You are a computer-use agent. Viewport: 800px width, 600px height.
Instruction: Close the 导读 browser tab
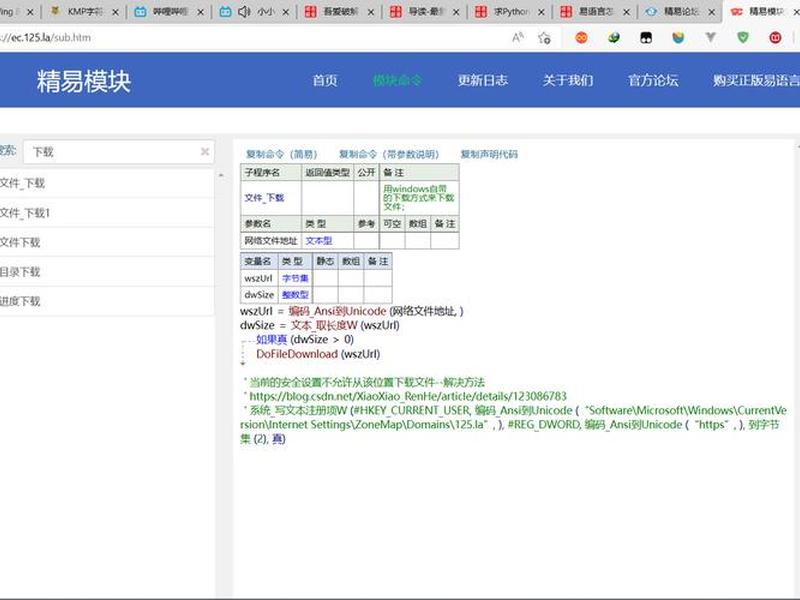coord(456,12)
